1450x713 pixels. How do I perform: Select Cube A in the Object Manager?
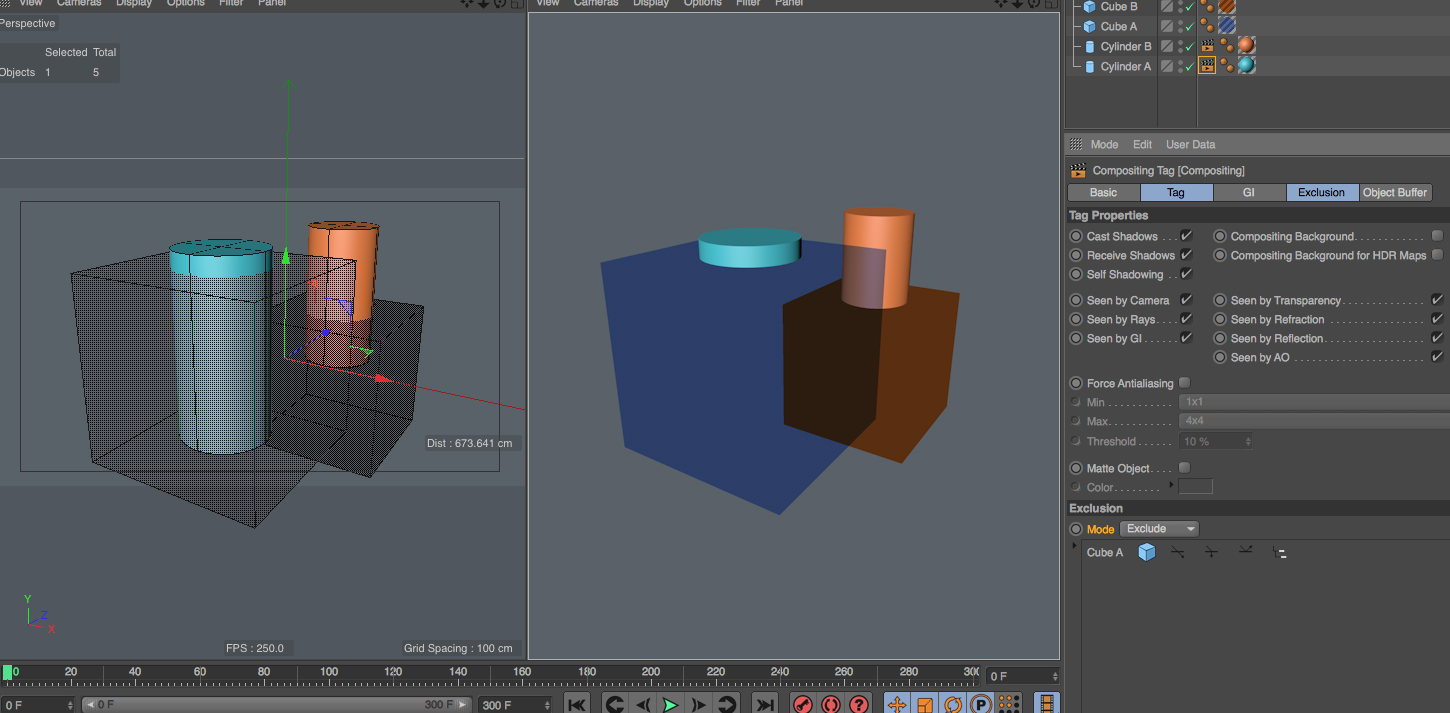click(x=1119, y=26)
